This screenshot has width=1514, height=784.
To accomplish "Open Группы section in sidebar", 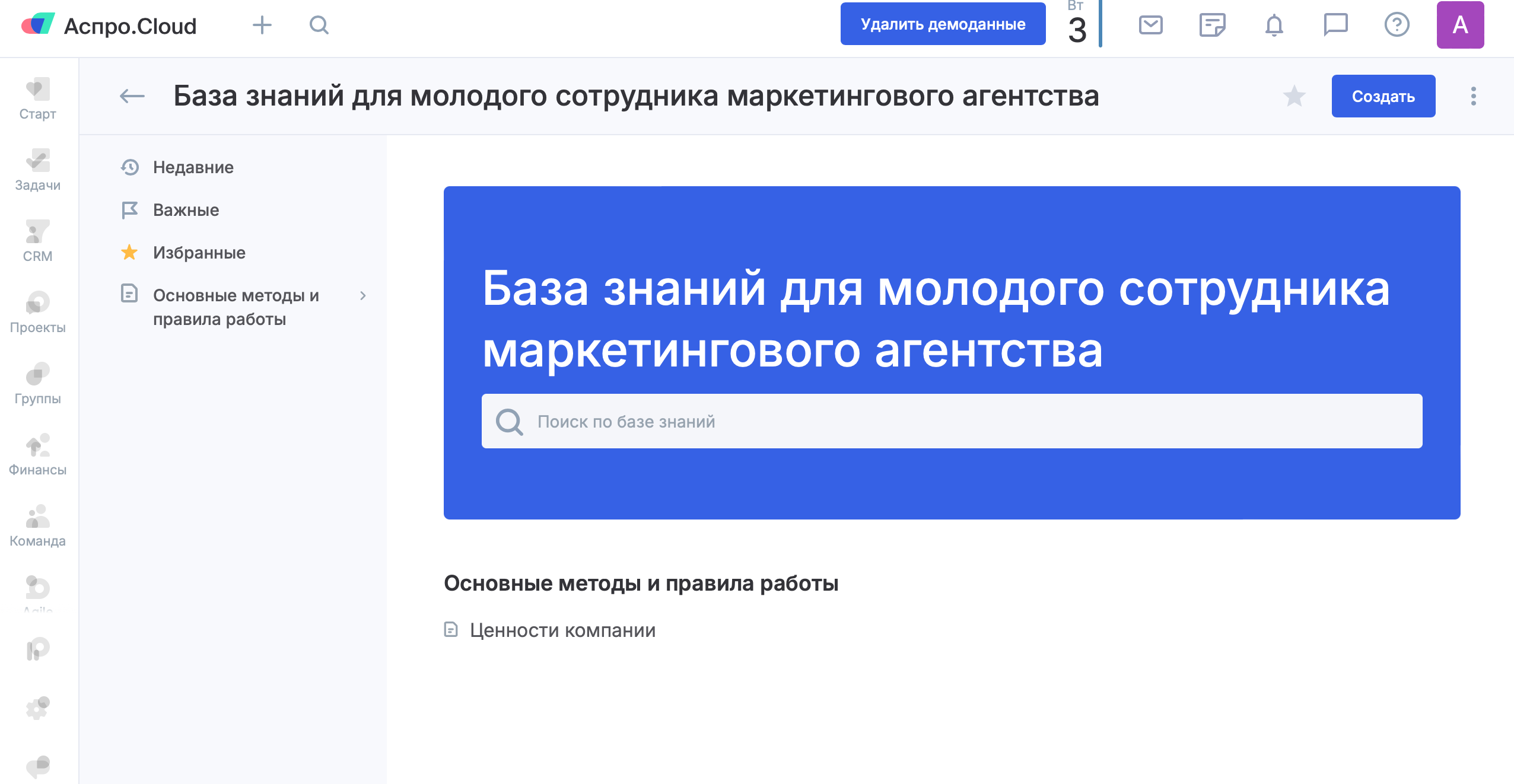I will pos(38,383).
